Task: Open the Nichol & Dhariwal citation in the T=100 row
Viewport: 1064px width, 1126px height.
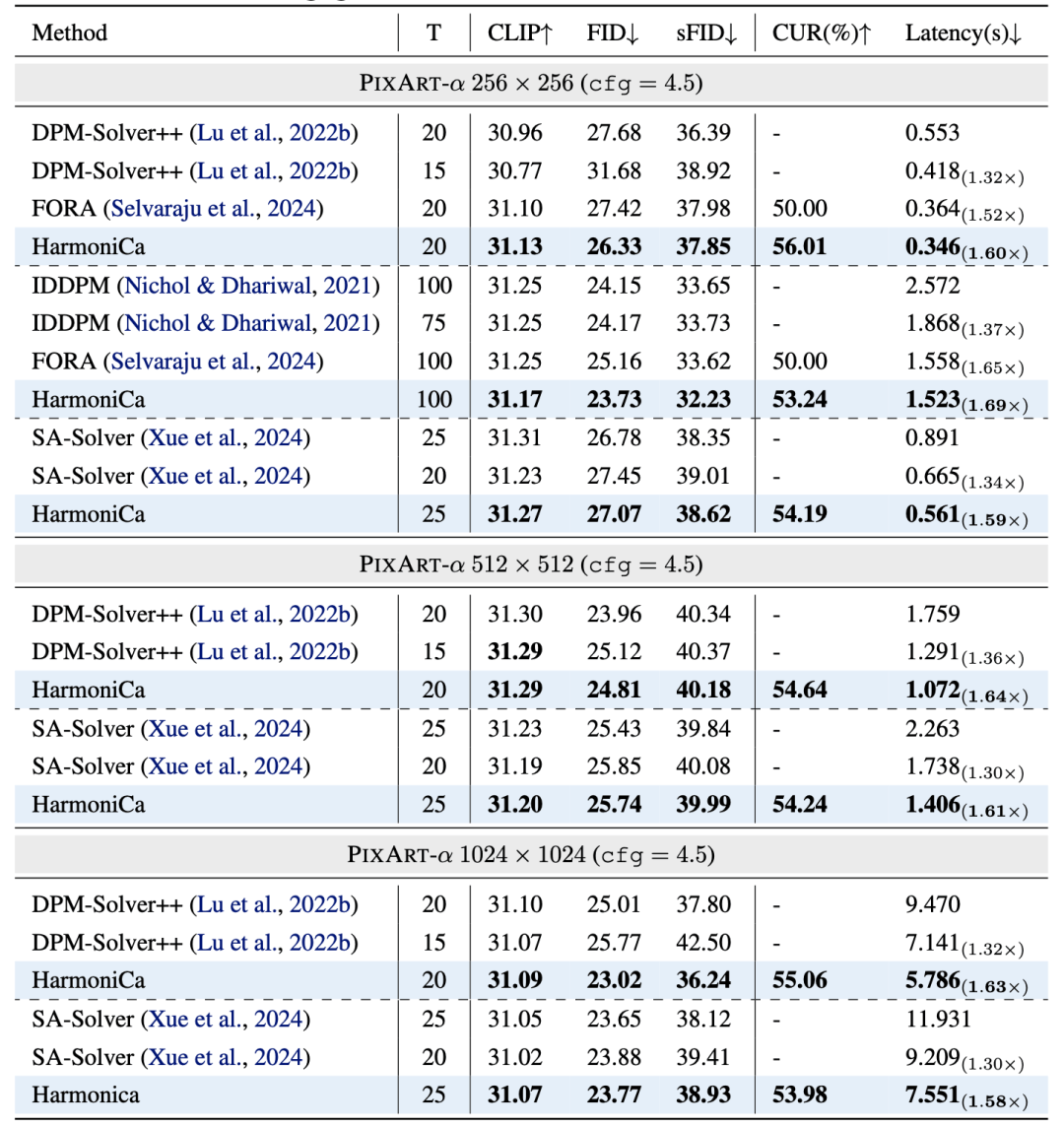Action: click(x=249, y=286)
